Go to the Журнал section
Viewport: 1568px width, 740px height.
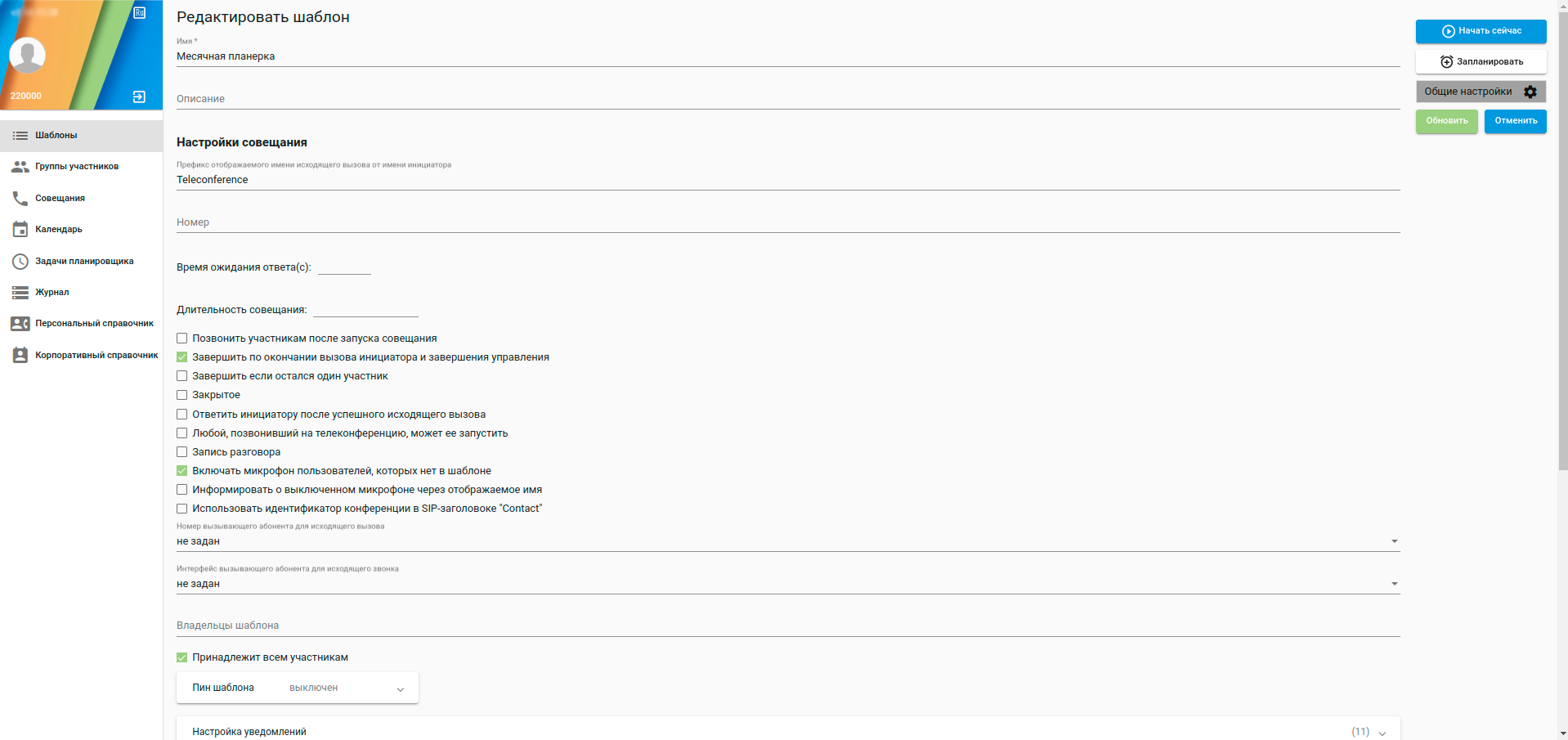(x=52, y=292)
